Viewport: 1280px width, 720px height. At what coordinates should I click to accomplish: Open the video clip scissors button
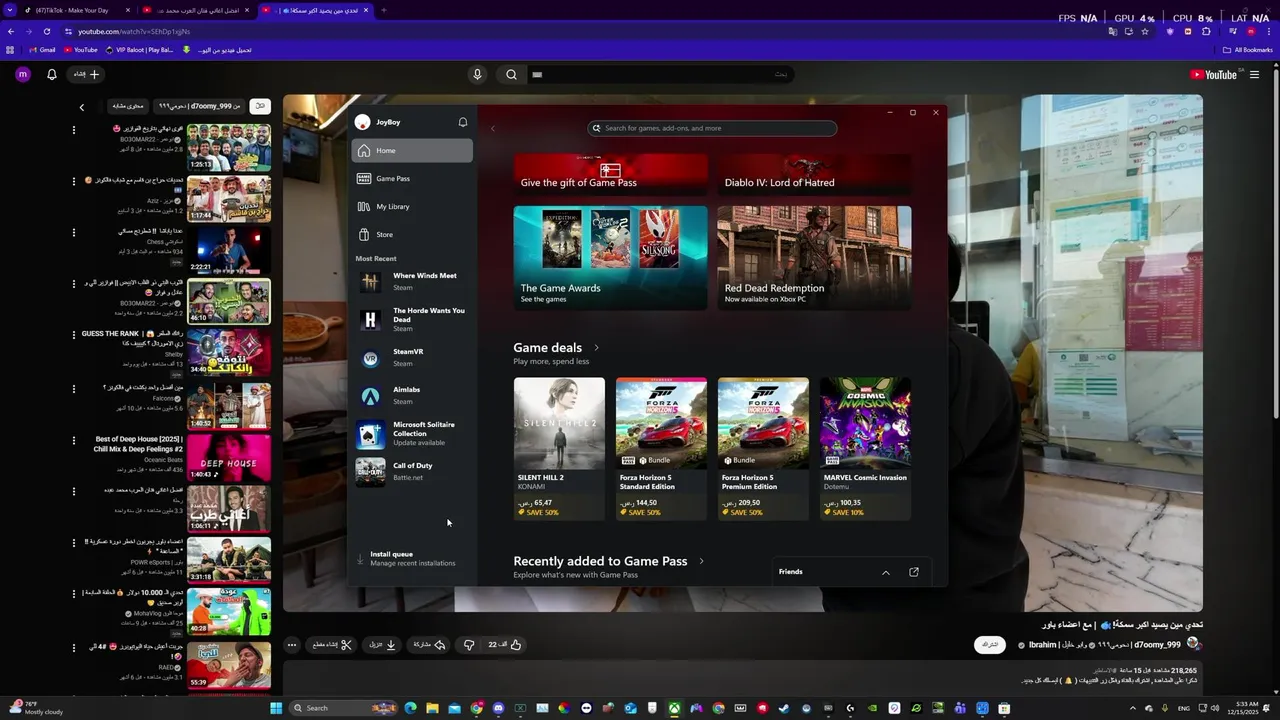[x=333, y=645]
